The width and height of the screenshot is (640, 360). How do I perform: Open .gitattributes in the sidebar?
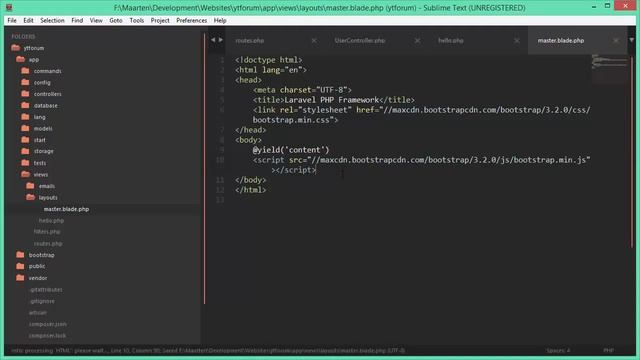tap(46, 289)
